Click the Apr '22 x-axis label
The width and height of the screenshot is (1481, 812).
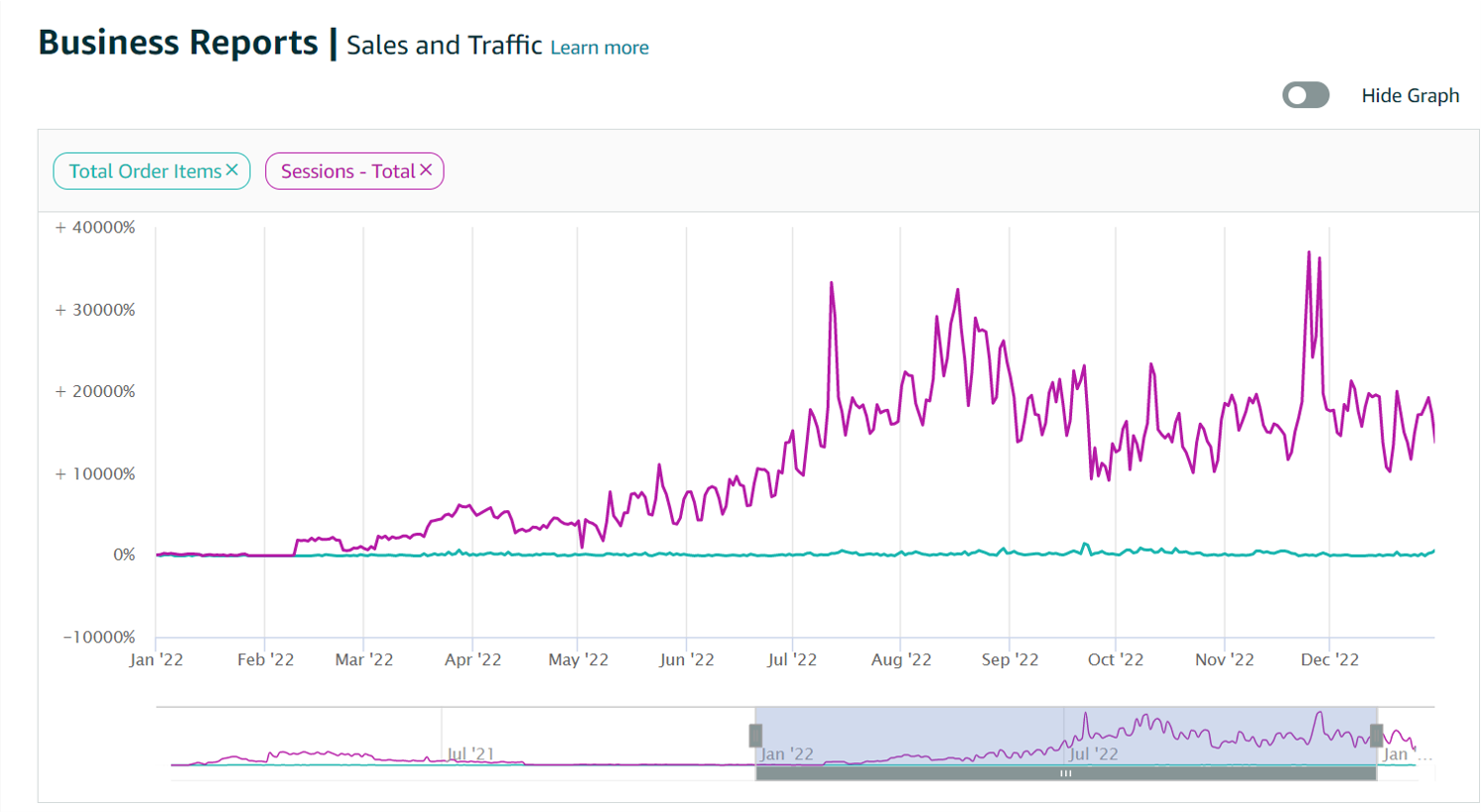(472, 659)
